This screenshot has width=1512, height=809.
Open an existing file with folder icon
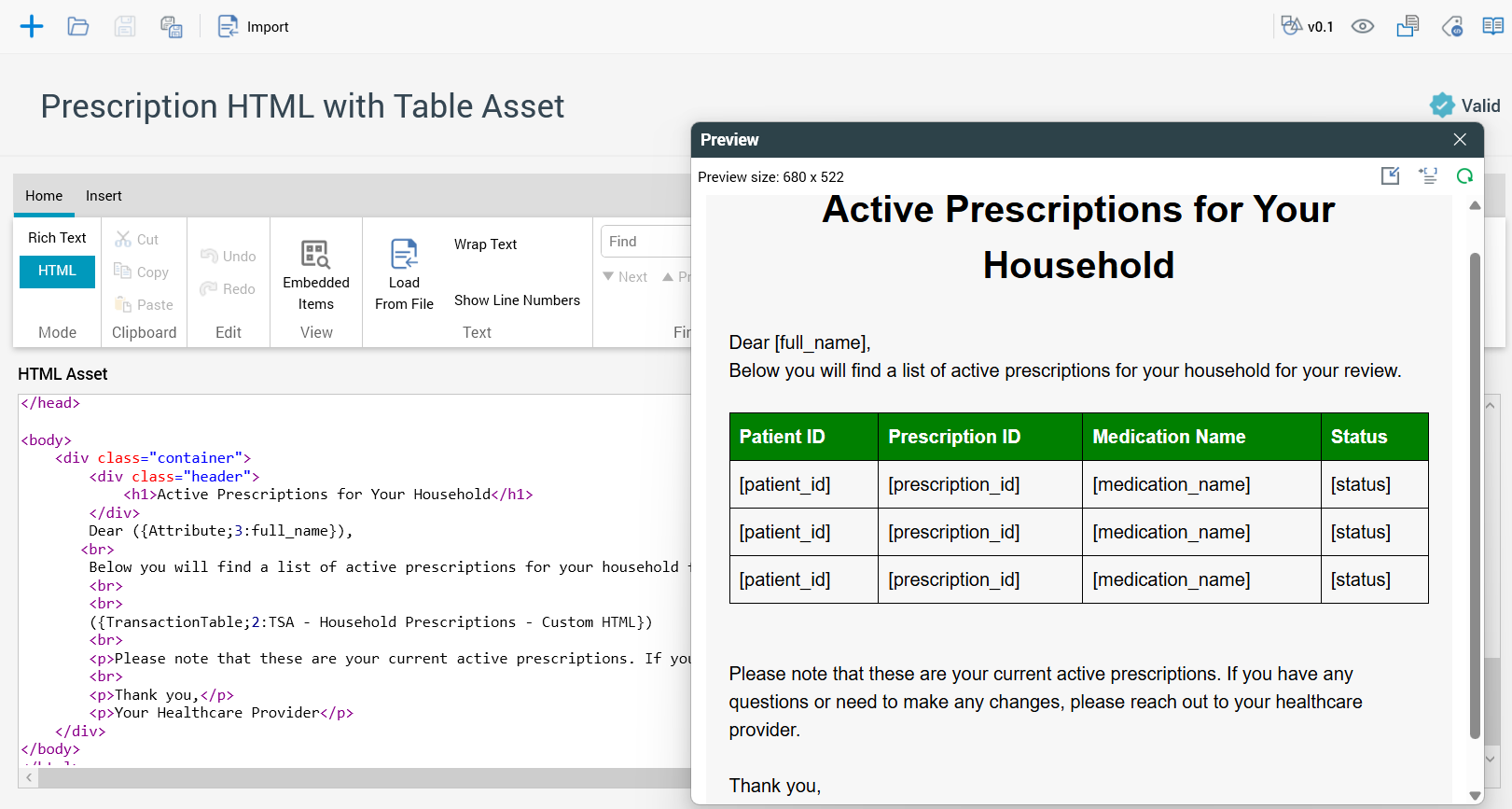[x=78, y=26]
